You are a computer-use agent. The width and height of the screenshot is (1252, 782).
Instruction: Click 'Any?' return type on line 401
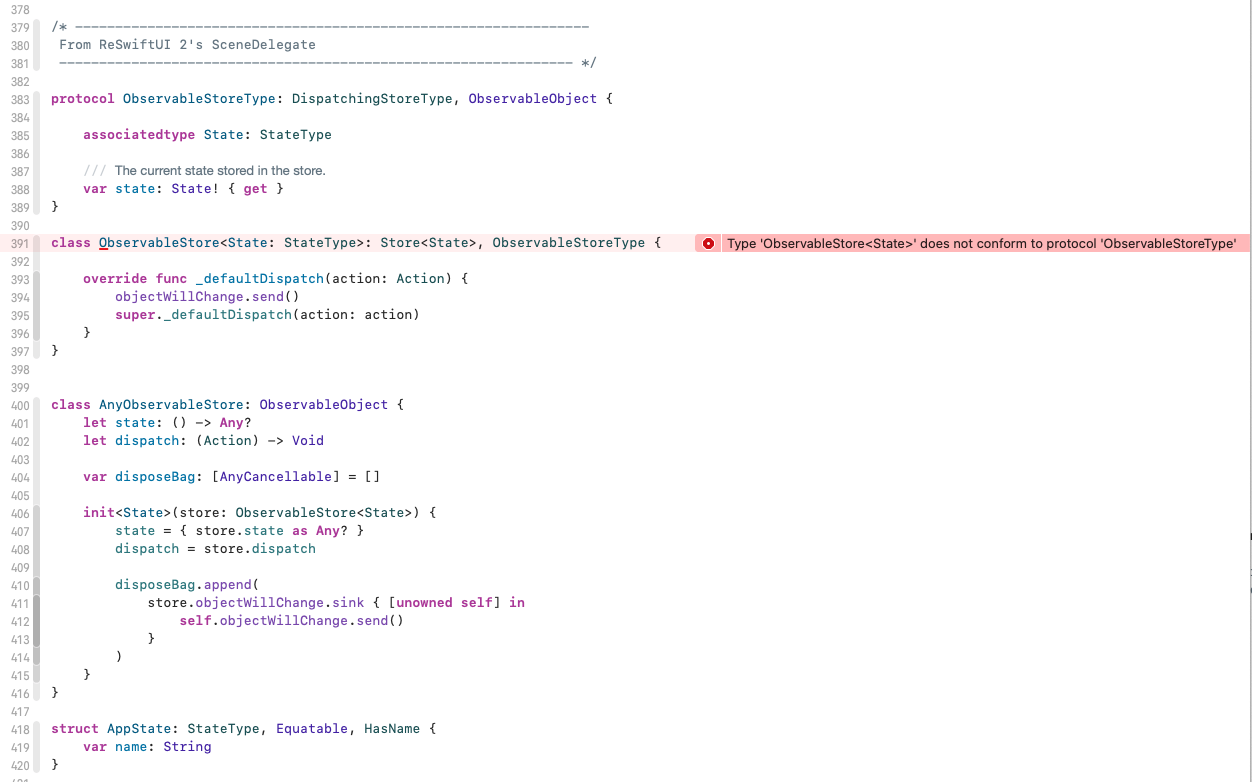235,423
